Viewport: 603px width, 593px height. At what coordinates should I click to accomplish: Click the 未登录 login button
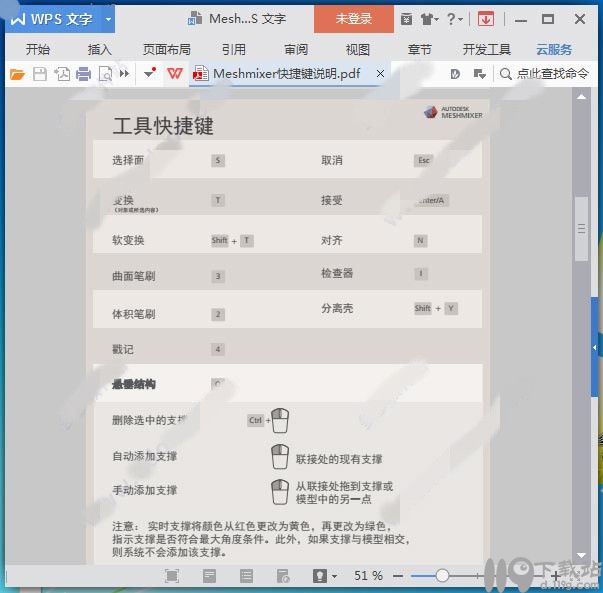[x=353, y=19]
